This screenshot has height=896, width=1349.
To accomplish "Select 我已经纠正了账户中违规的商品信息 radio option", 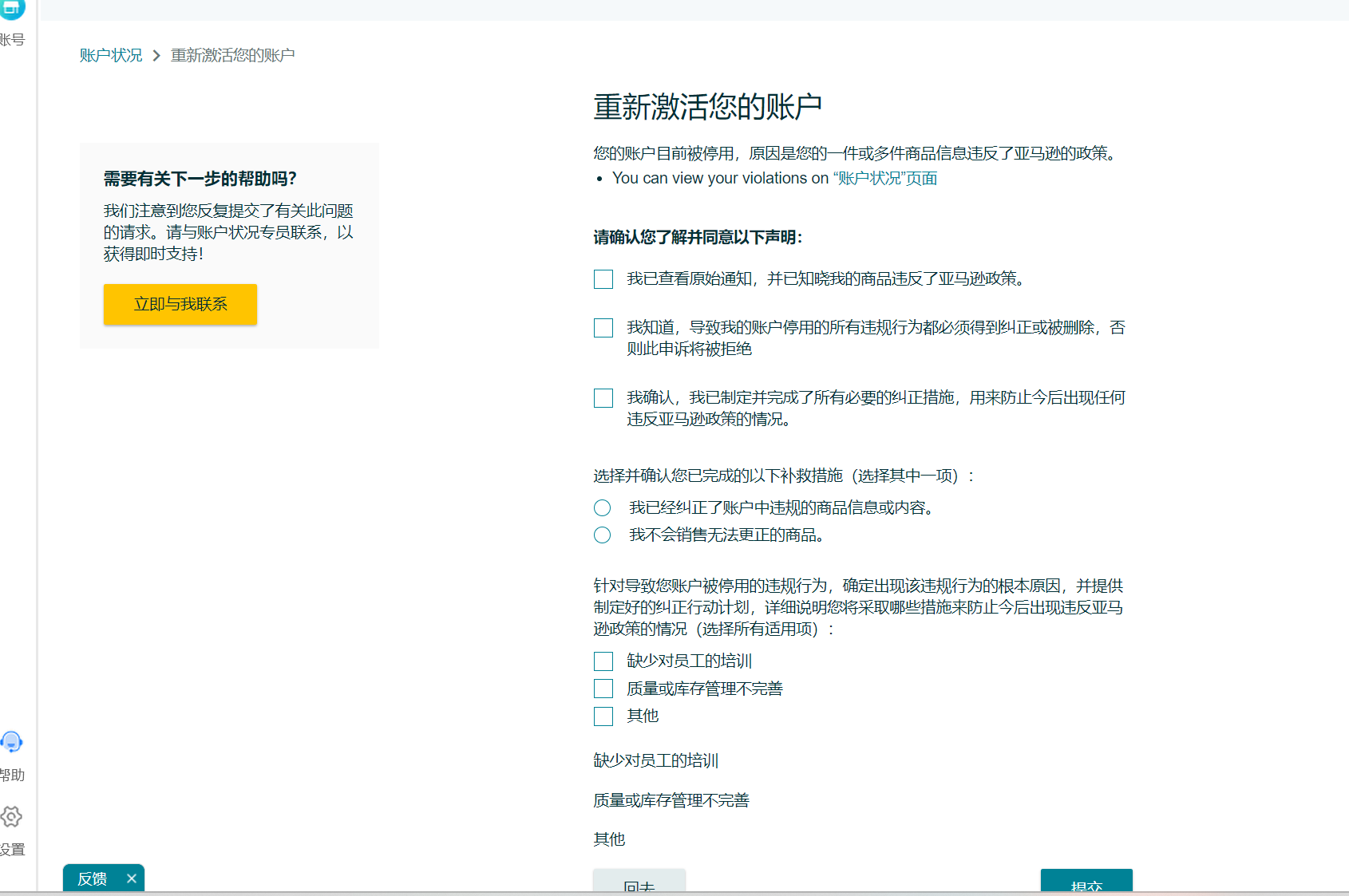I will coord(603,508).
